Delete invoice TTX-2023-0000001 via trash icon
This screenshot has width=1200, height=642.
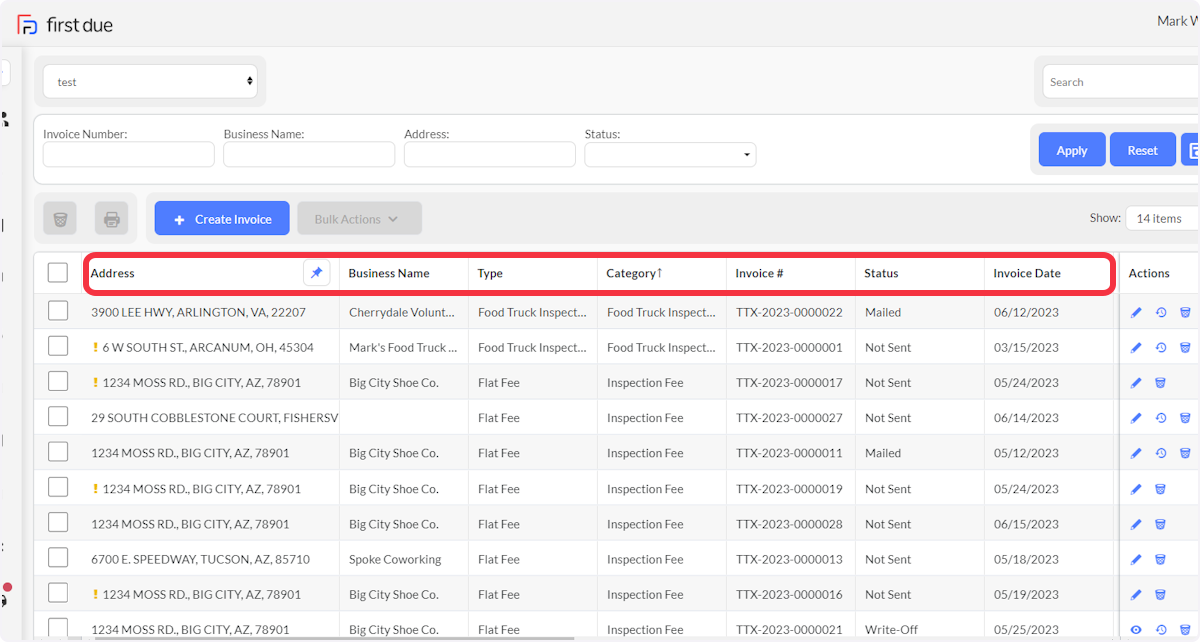pos(1185,348)
